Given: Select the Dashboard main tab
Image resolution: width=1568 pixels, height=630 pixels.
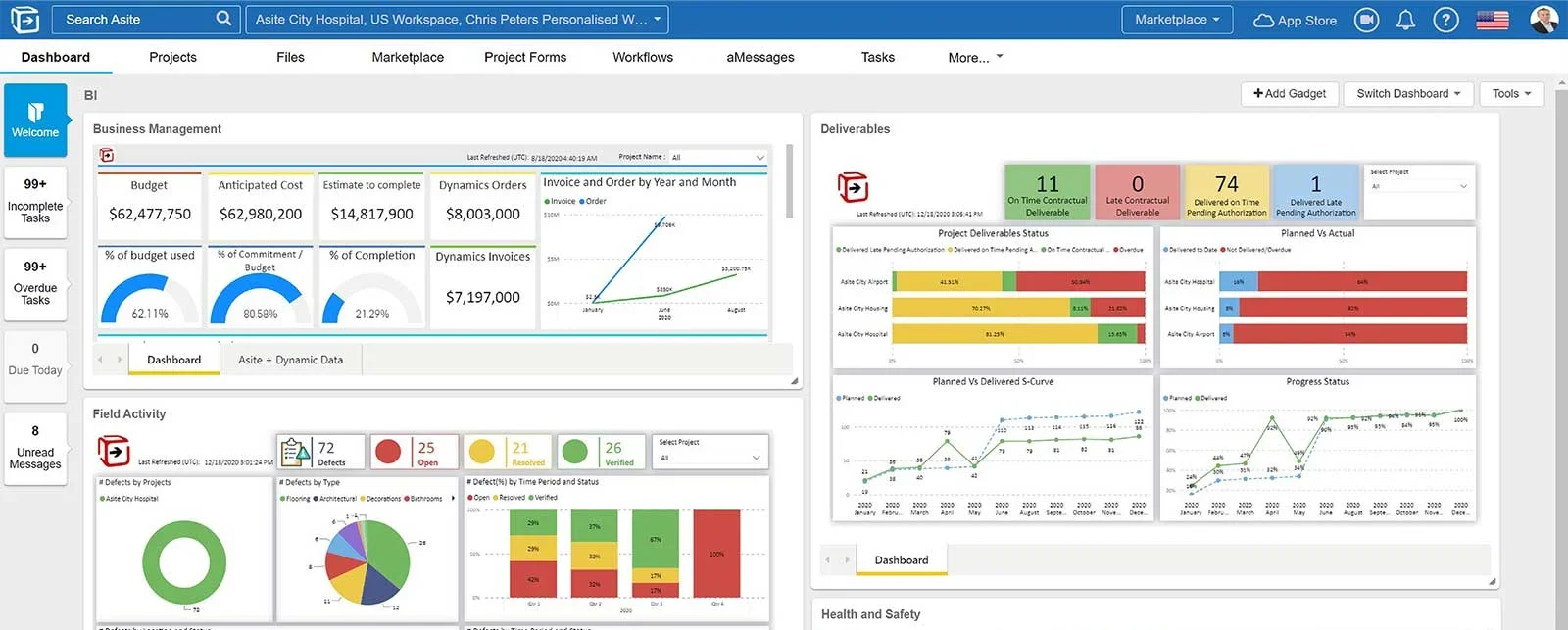Looking at the screenshot, I should 56,57.
